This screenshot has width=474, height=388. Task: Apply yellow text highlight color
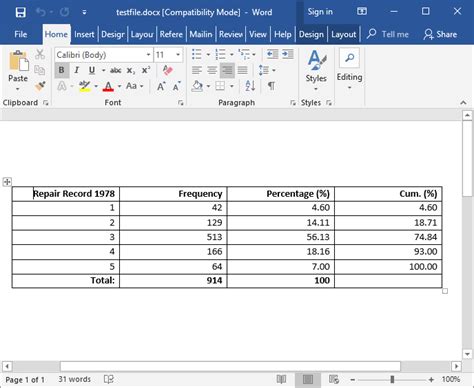tap(85, 86)
